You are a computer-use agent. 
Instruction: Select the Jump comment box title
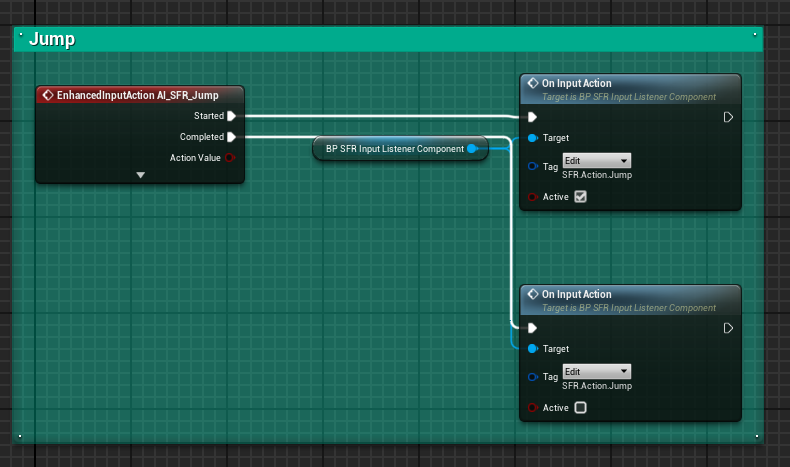click(52, 39)
